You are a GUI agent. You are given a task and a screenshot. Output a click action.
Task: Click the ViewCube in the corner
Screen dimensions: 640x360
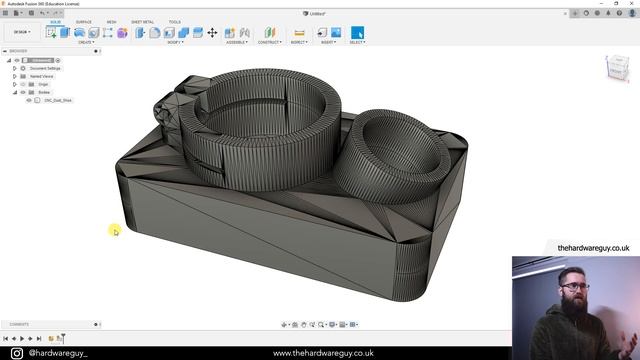tap(618, 68)
